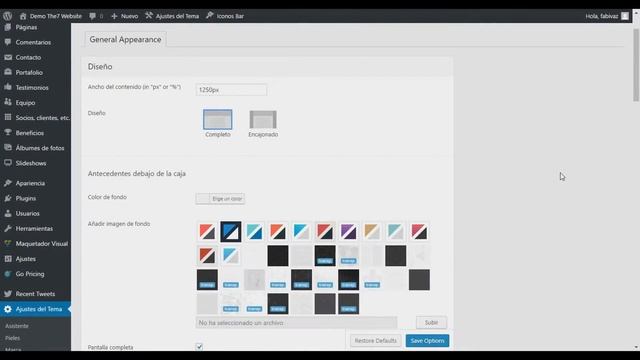Click the Go Pricing icon
Screen dimensions: 640x360
[8, 274]
